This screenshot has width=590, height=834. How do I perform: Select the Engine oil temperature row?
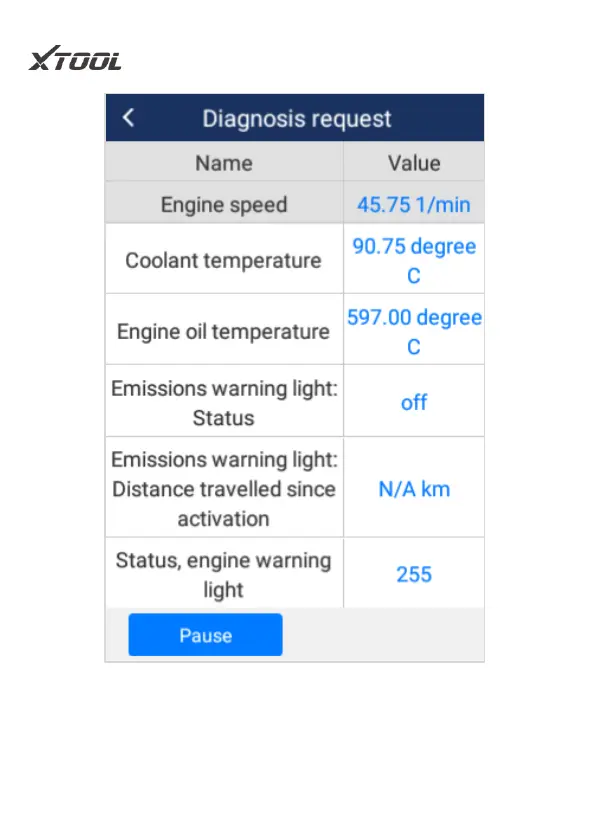tap(295, 330)
